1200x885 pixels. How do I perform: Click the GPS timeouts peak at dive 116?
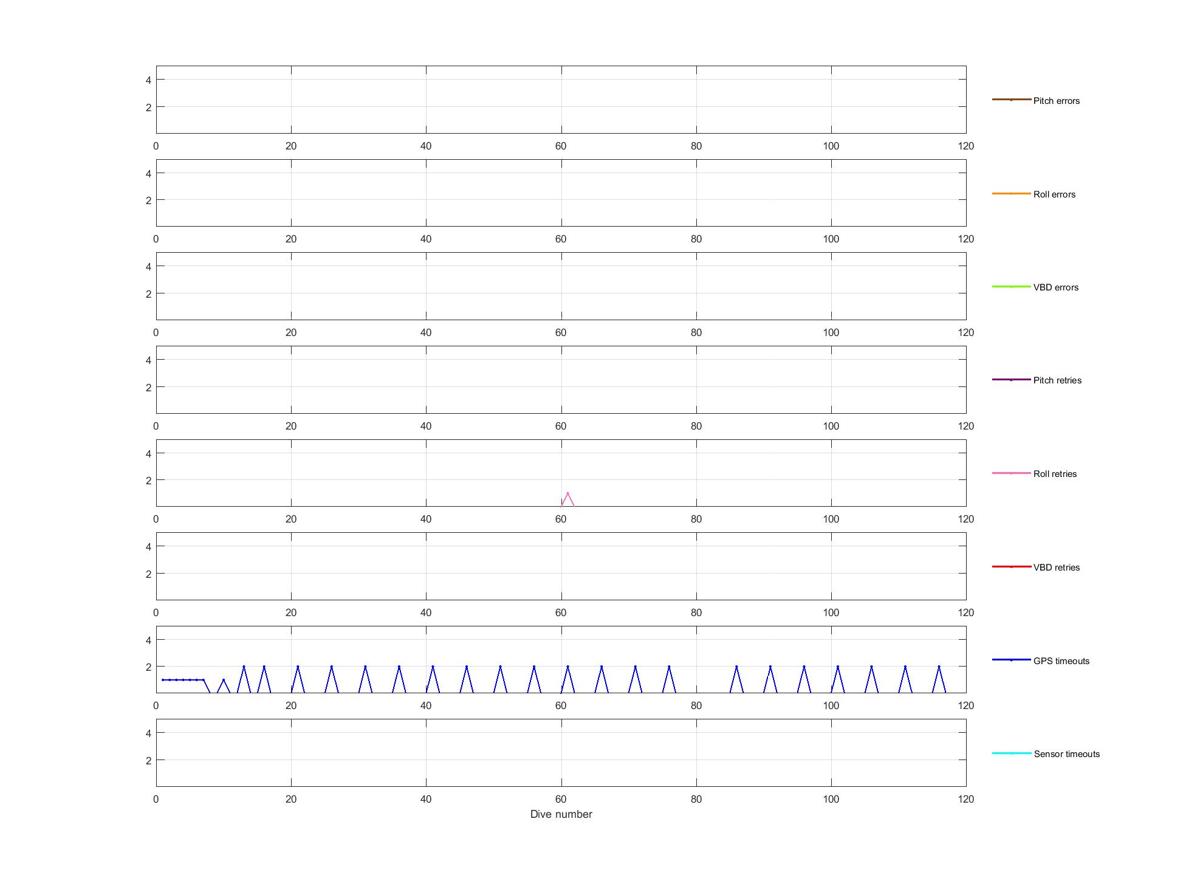click(939, 667)
